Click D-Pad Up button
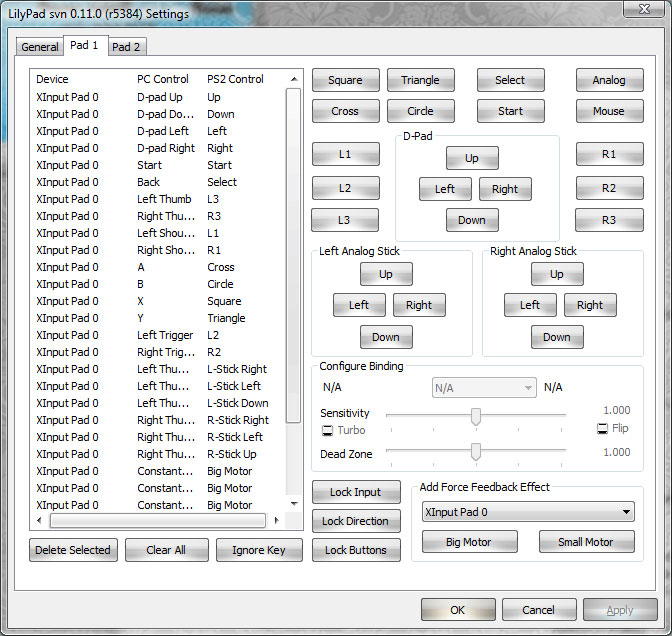The width and height of the screenshot is (672, 636). coord(472,158)
